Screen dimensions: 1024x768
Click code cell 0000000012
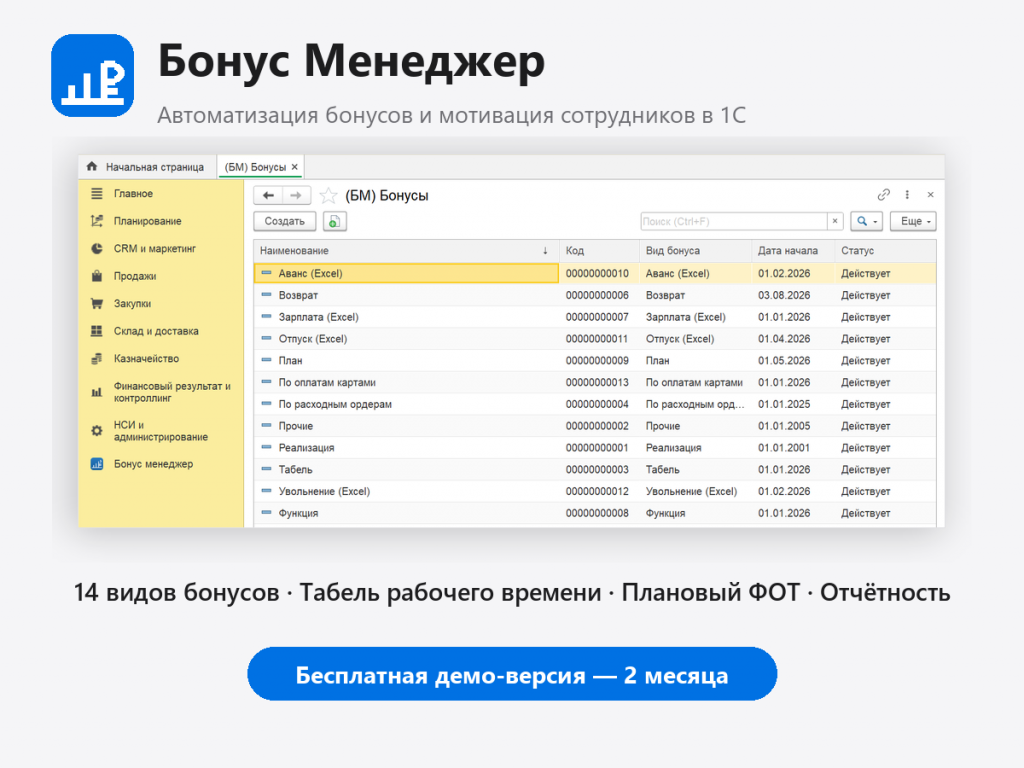pyautogui.click(x=597, y=491)
